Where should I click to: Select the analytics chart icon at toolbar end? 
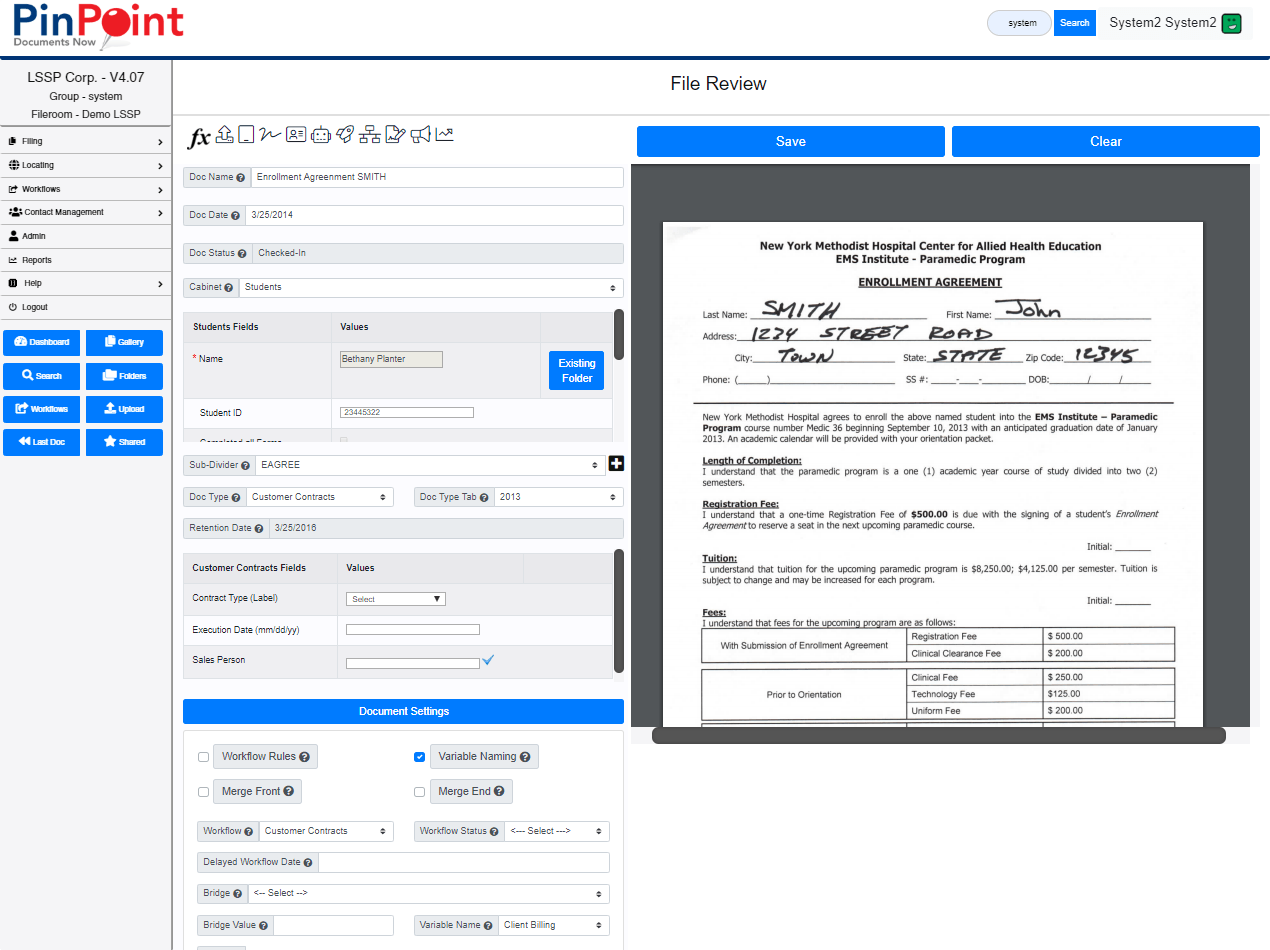coord(444,135)
